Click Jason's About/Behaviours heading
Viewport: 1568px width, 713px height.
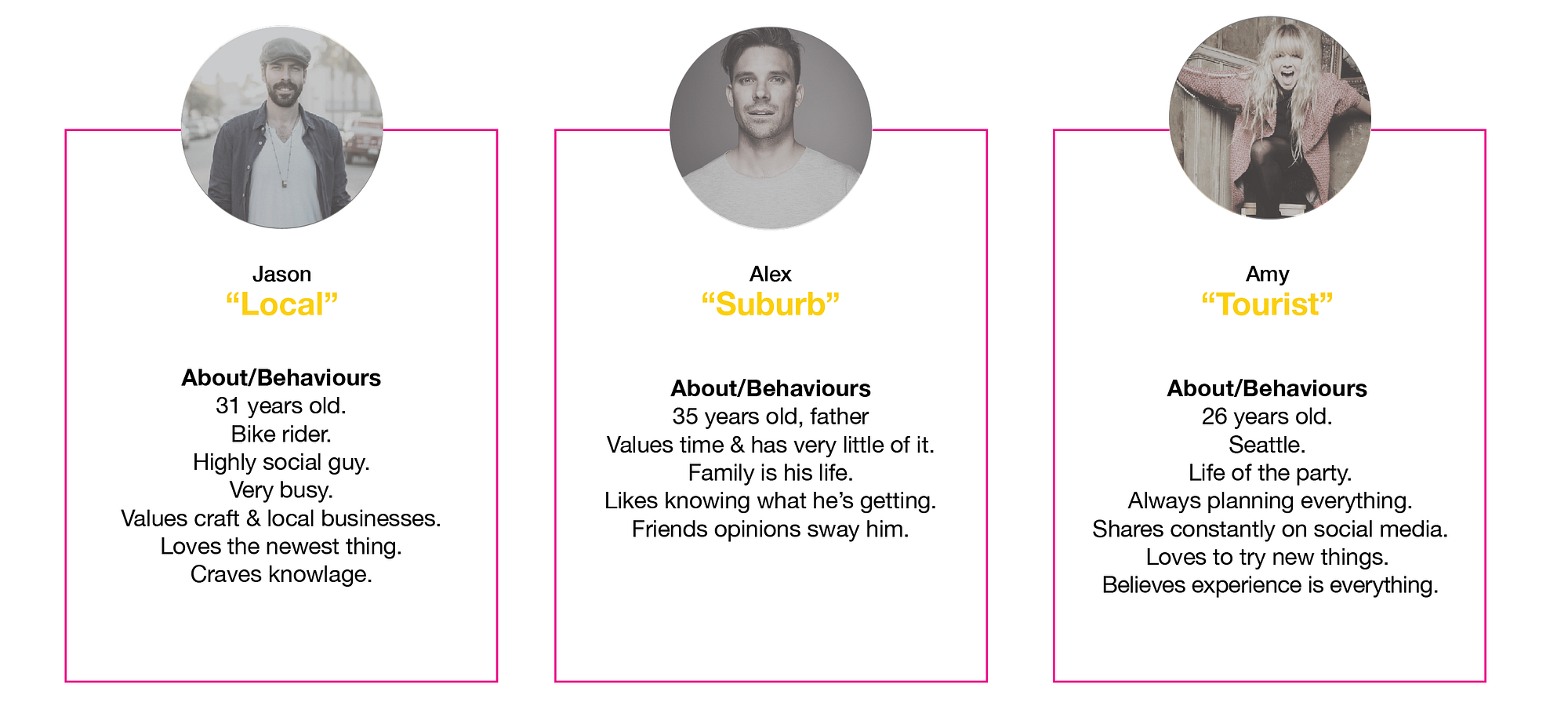point(281,378)
